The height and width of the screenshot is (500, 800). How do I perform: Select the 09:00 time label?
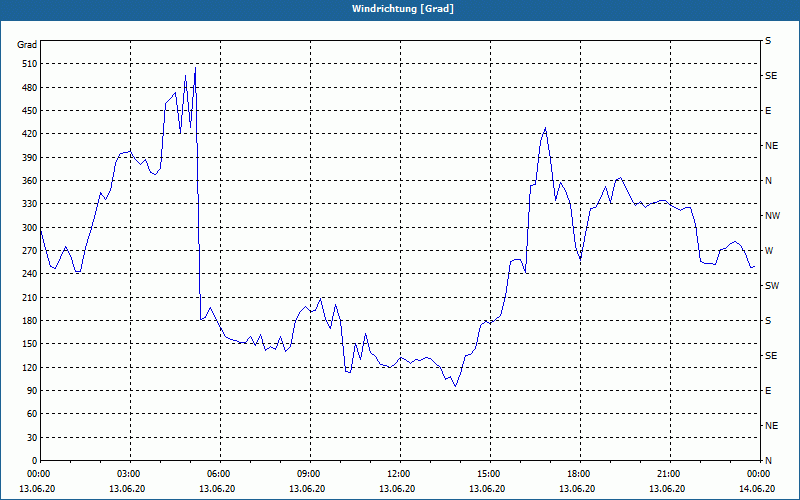click(x=310, y=474)
